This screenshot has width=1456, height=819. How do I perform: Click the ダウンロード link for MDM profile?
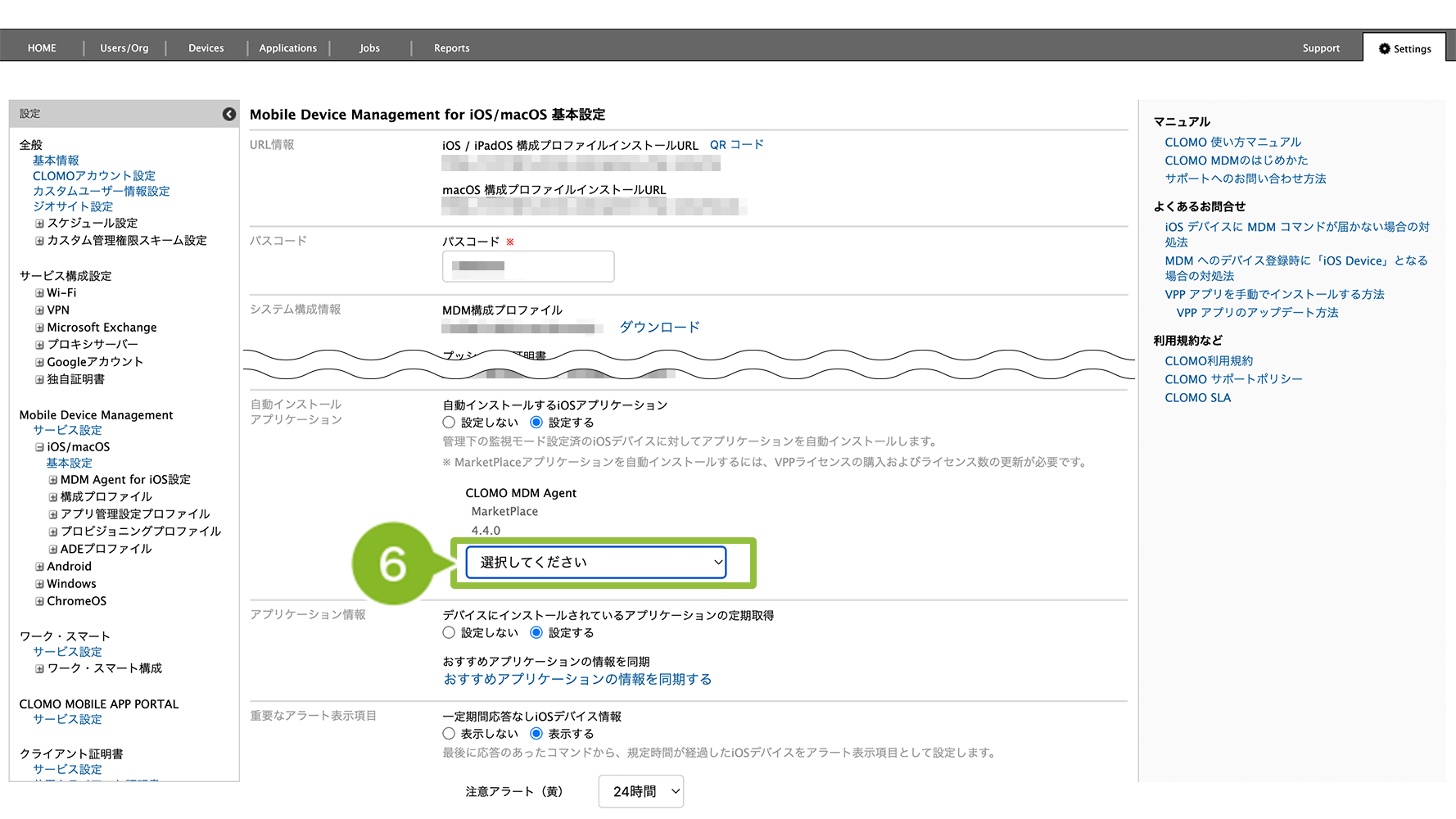pyautogui.click(x=659, y=327)
